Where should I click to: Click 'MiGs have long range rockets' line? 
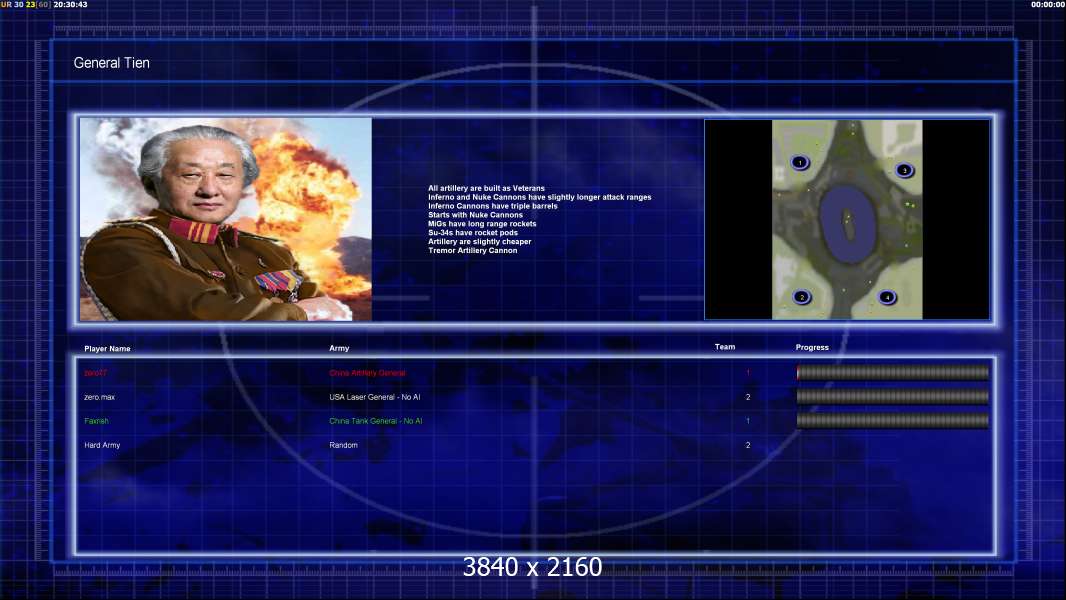coord(482,224)
